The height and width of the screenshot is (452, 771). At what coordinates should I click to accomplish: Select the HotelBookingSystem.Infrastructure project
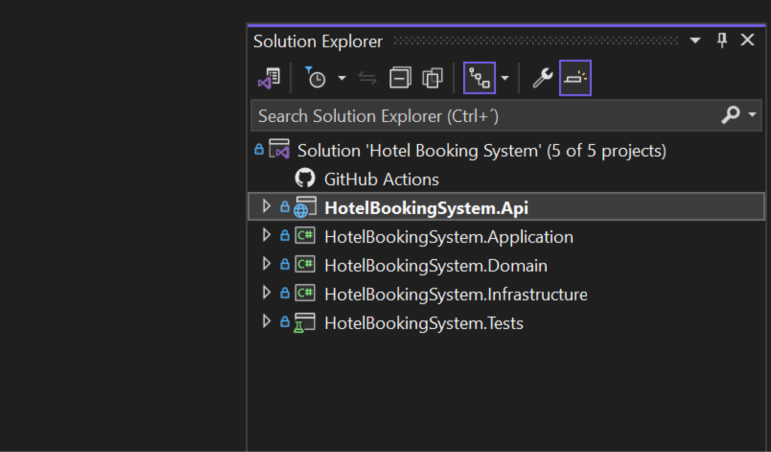click(455, 294)
